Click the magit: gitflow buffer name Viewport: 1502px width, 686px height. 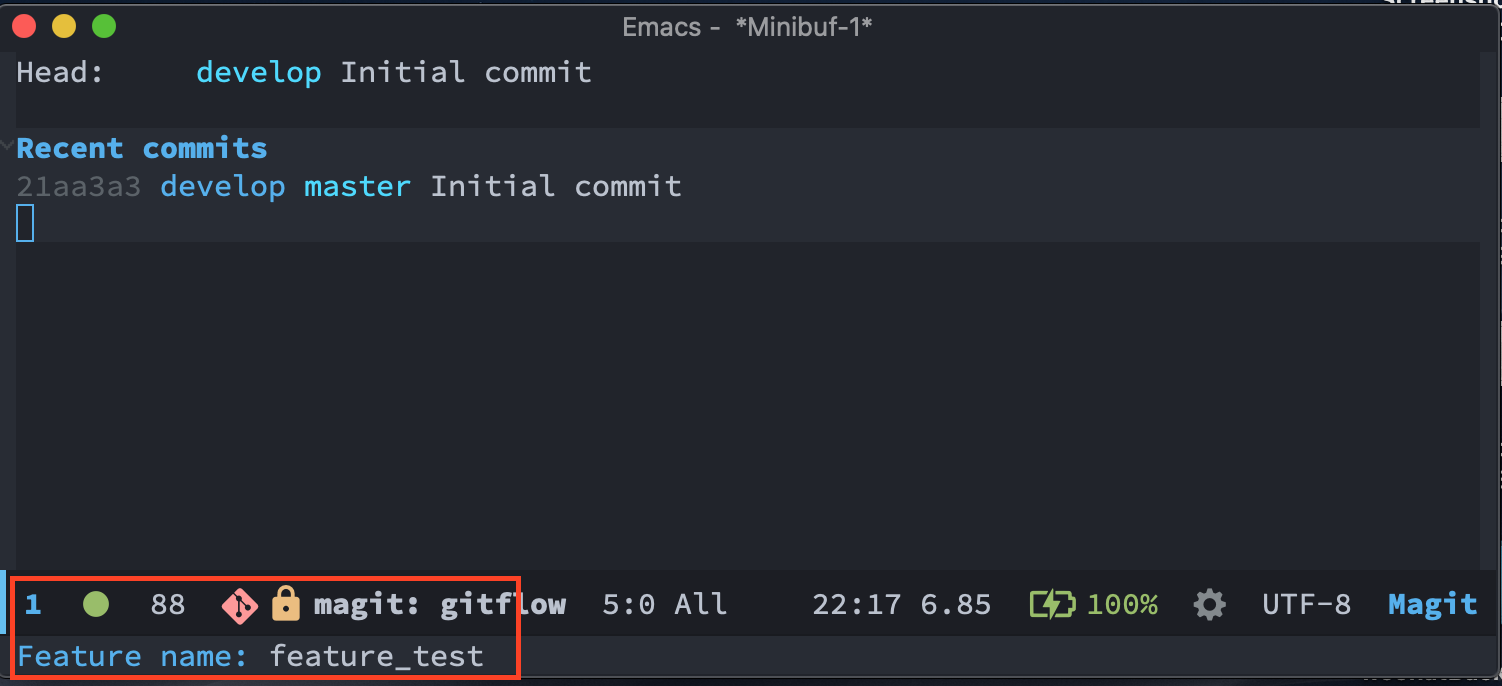click(x=440, y=604)
